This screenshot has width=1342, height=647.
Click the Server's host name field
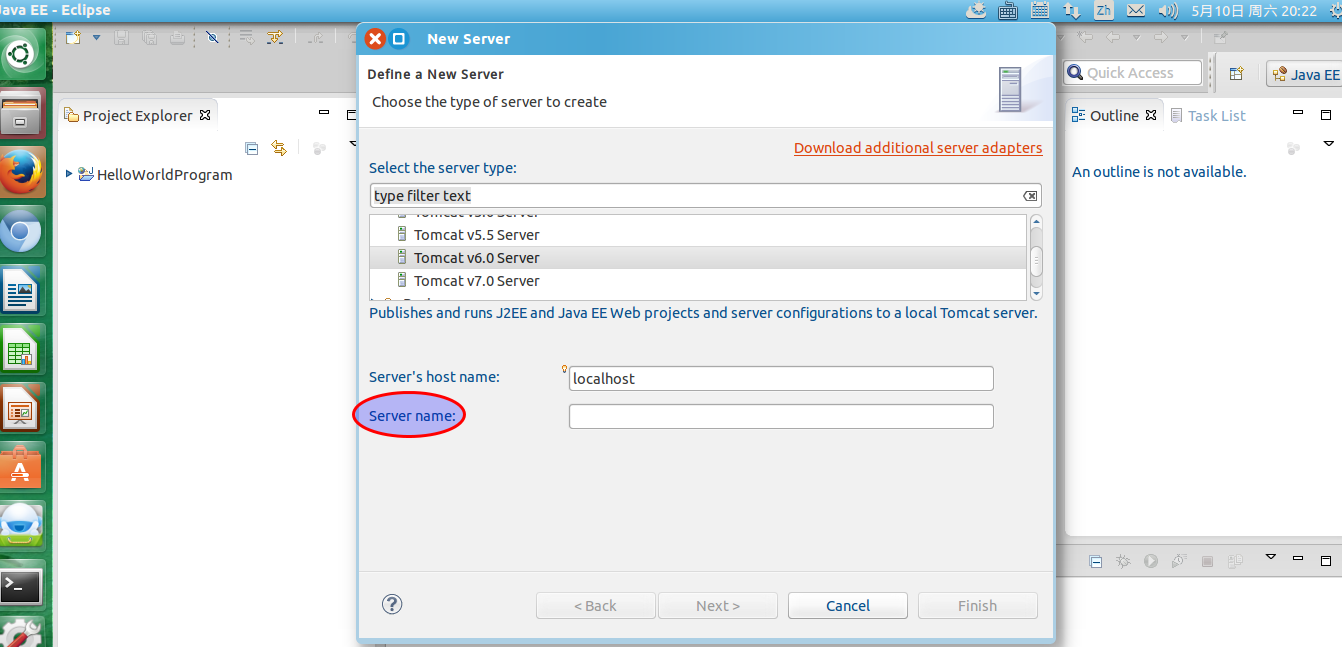tap(781, 379)
